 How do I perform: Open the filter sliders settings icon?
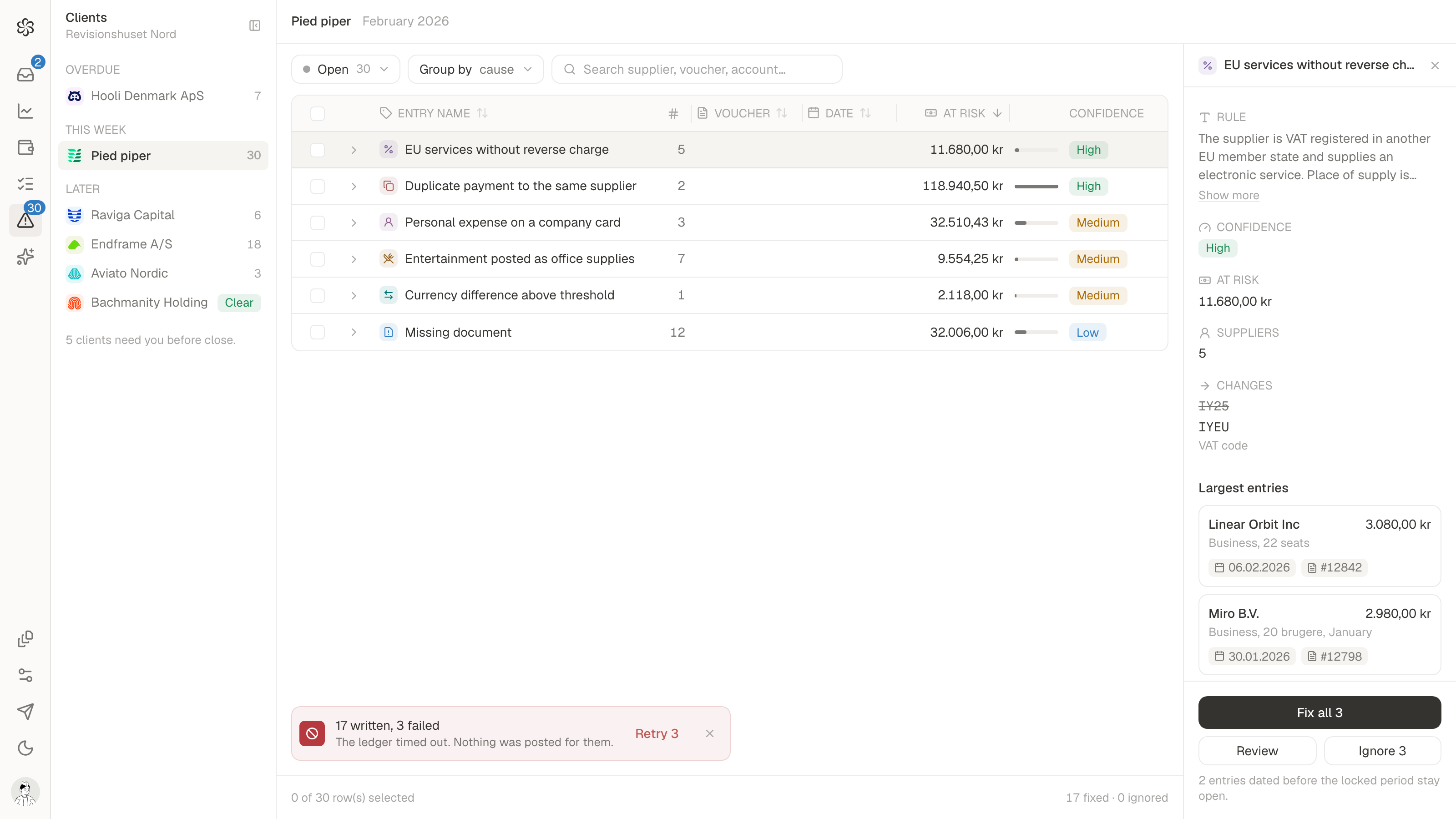(25, 675)
